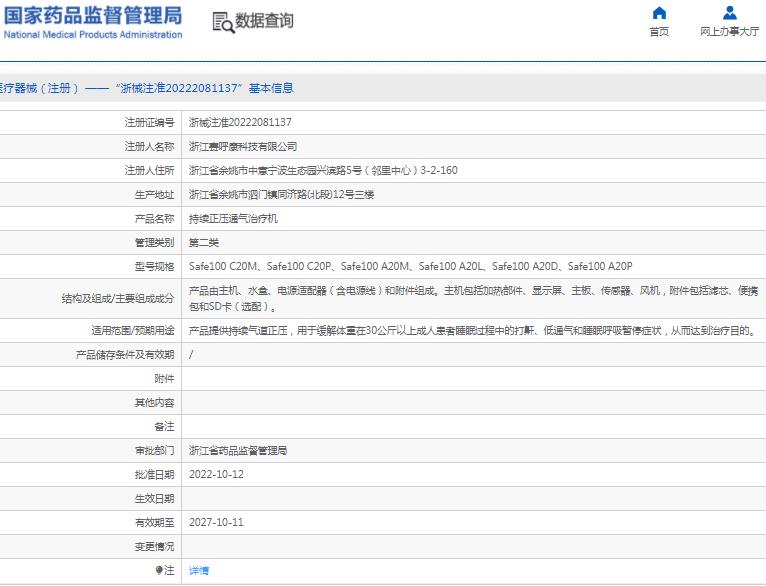Open the 首页 menu item
This screenshot has height=586, width=766.
coord(658,32)
